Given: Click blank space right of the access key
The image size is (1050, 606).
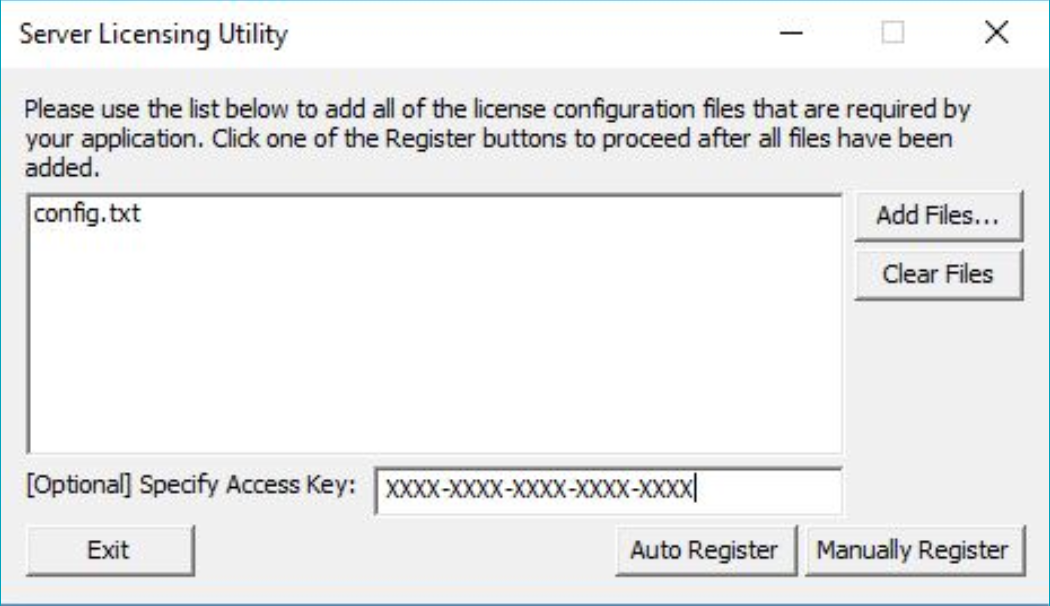Looking at the screenshot, I should tap(770, 491).
